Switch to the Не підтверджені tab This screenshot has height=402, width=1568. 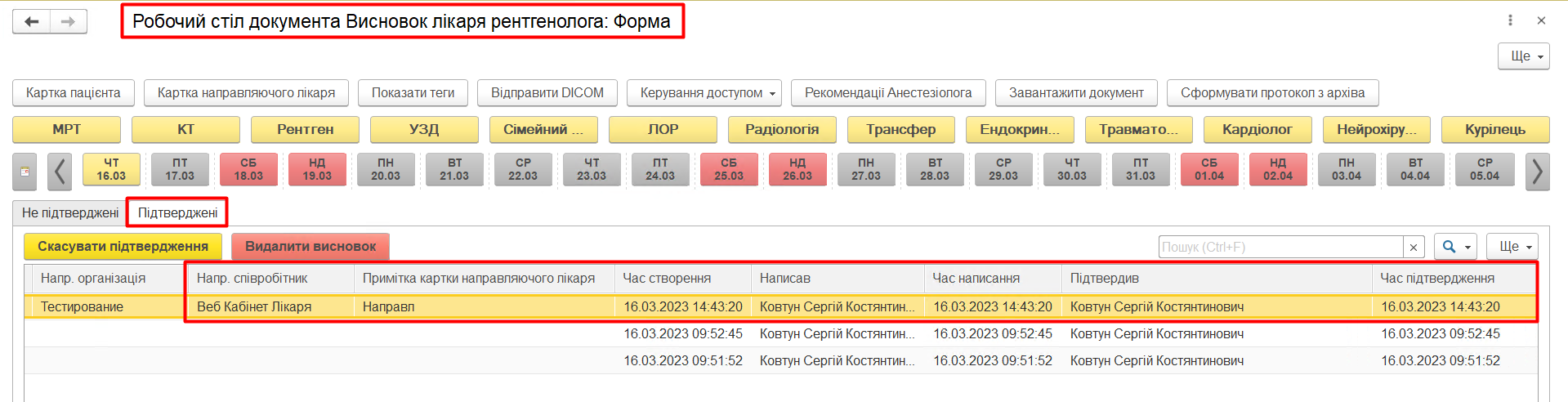[70, 212]
